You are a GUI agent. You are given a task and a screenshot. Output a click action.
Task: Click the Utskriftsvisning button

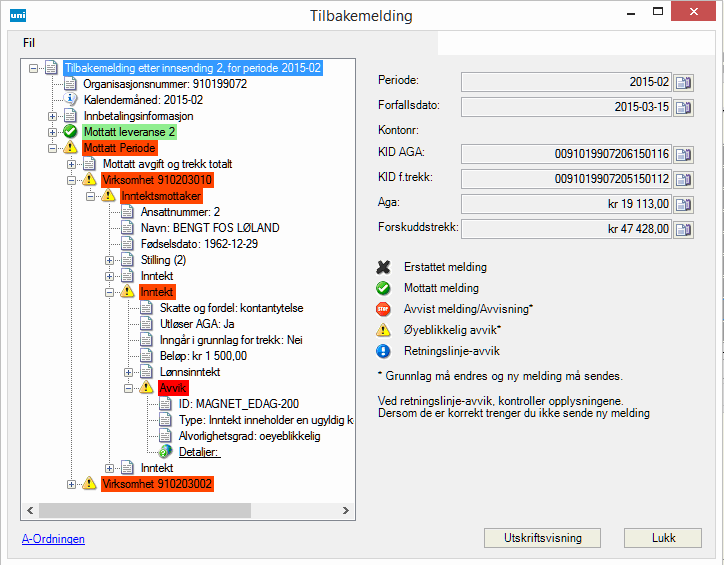(544, 538)
